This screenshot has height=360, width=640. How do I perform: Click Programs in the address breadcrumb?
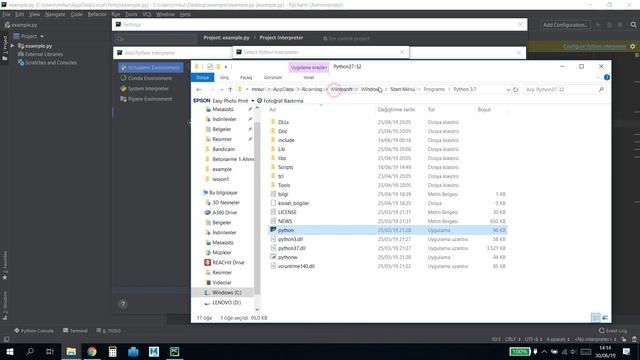tap(434, 89)
